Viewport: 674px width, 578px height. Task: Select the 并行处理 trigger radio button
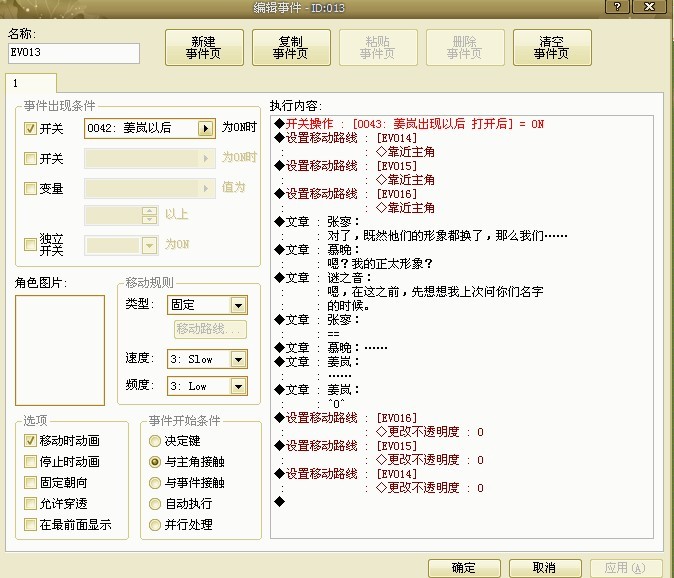tap(155, 525)
